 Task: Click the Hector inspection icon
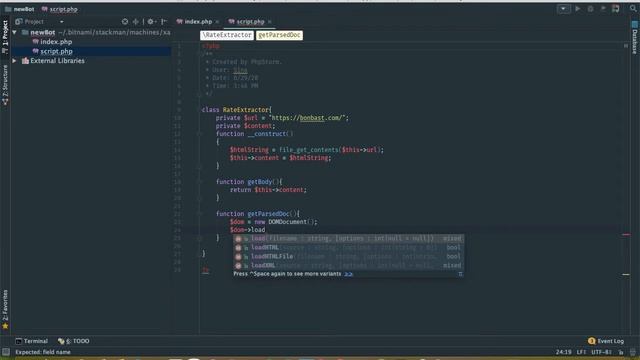633,352
